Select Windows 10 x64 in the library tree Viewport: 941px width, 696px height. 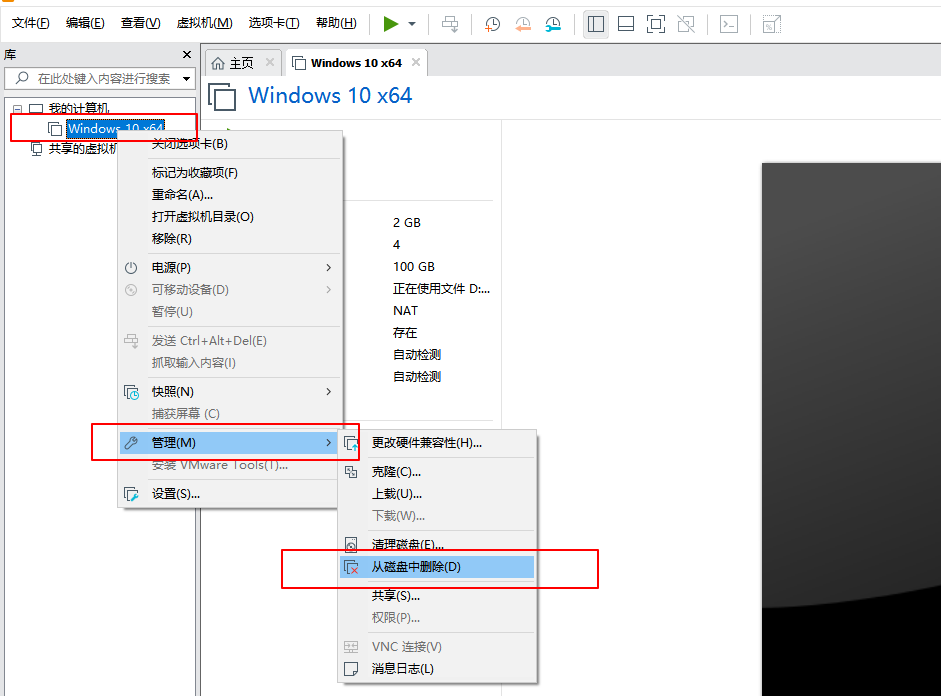(115, 128)
